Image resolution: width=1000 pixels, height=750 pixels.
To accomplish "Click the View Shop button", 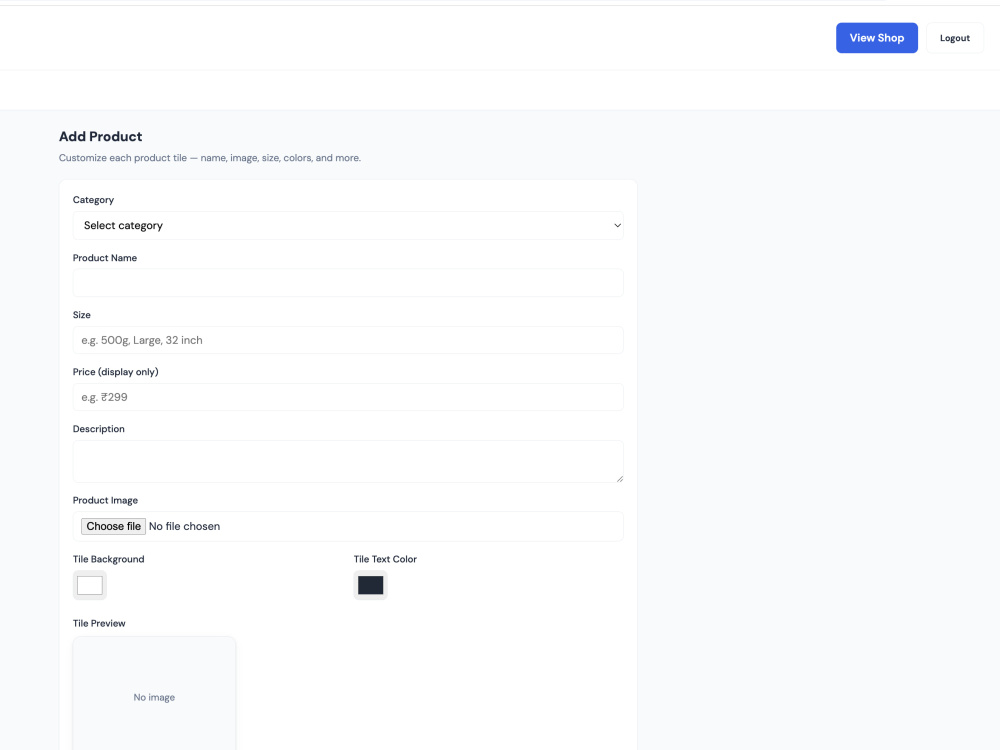I will point(876,38).
